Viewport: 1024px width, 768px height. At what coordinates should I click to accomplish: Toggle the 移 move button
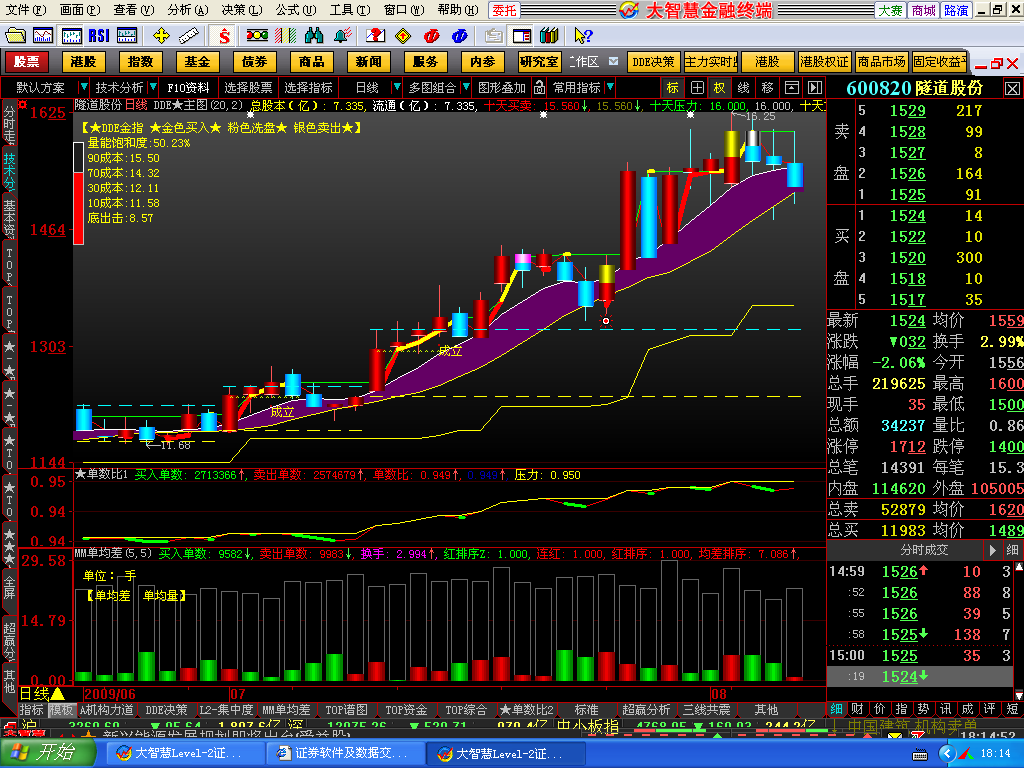click(x=767, y=87)
